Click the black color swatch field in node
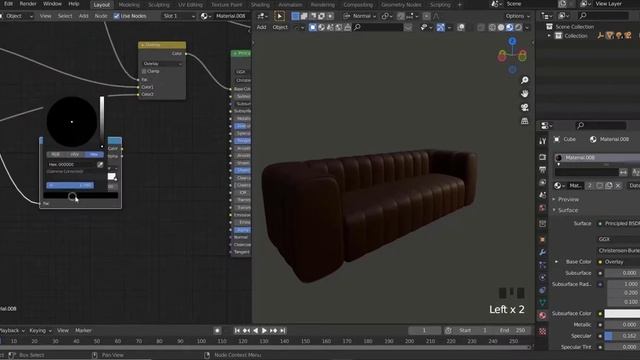640x360 pixels. tap(81, 196)
